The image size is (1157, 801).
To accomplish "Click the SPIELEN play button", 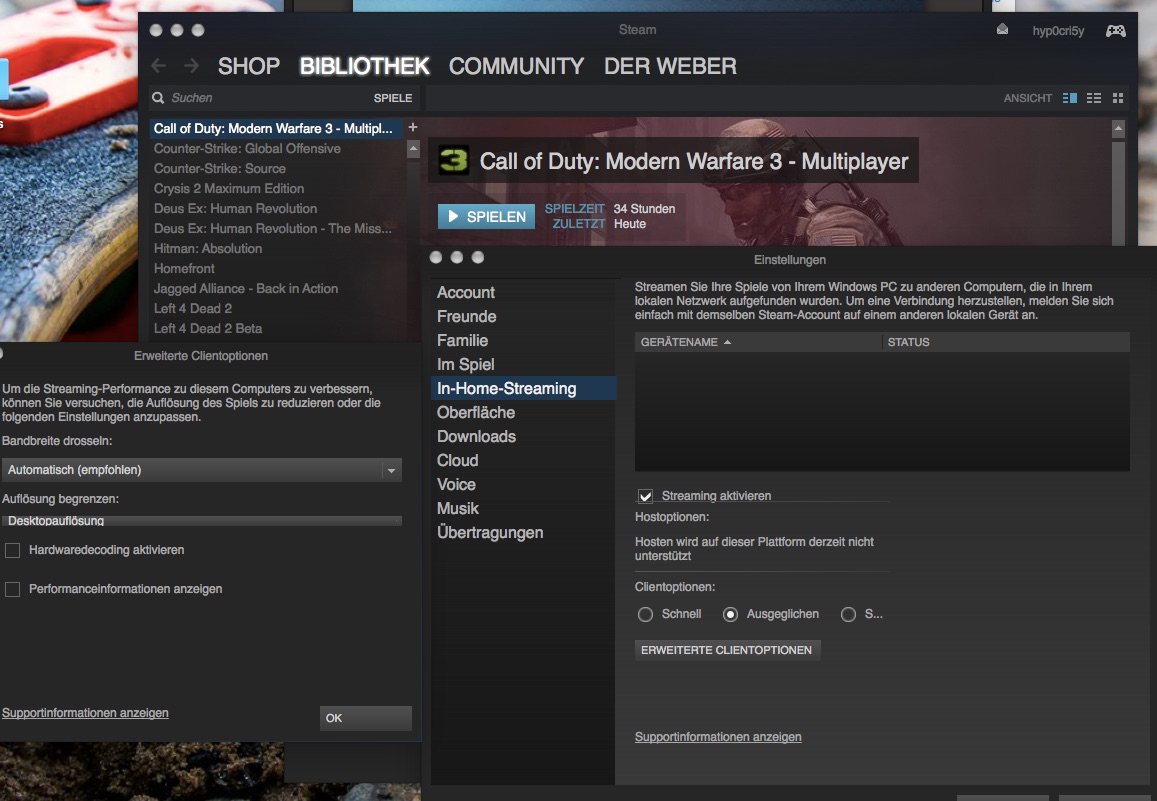I will [x=486, y=216].
